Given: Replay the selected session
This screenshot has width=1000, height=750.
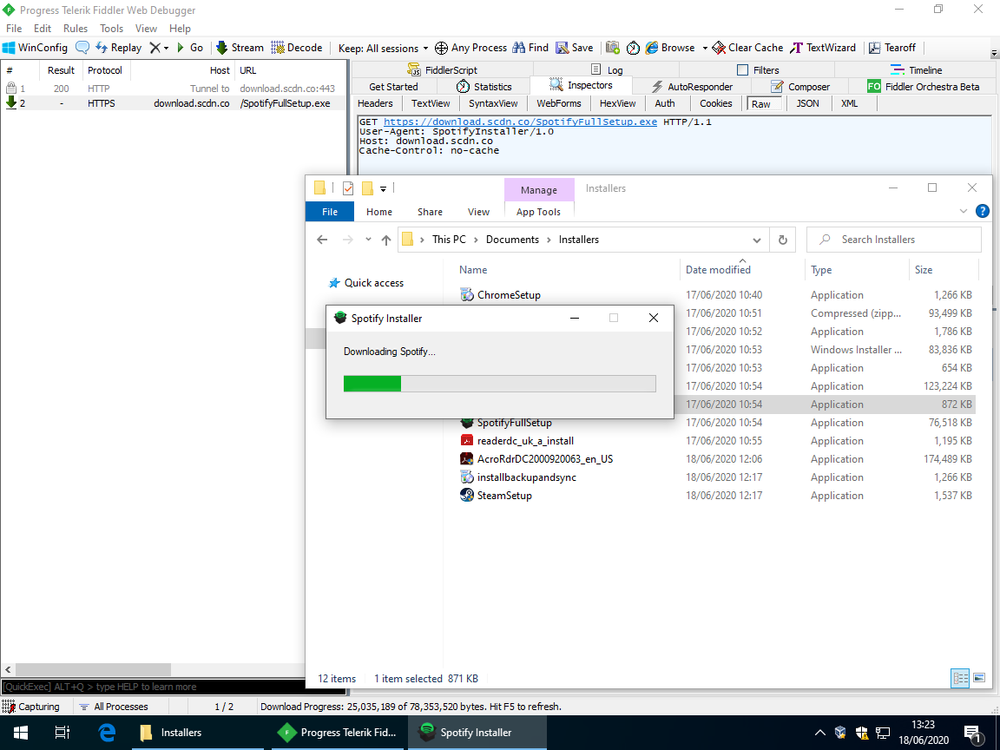Looking at the screenshot, I should pos(119,48).
